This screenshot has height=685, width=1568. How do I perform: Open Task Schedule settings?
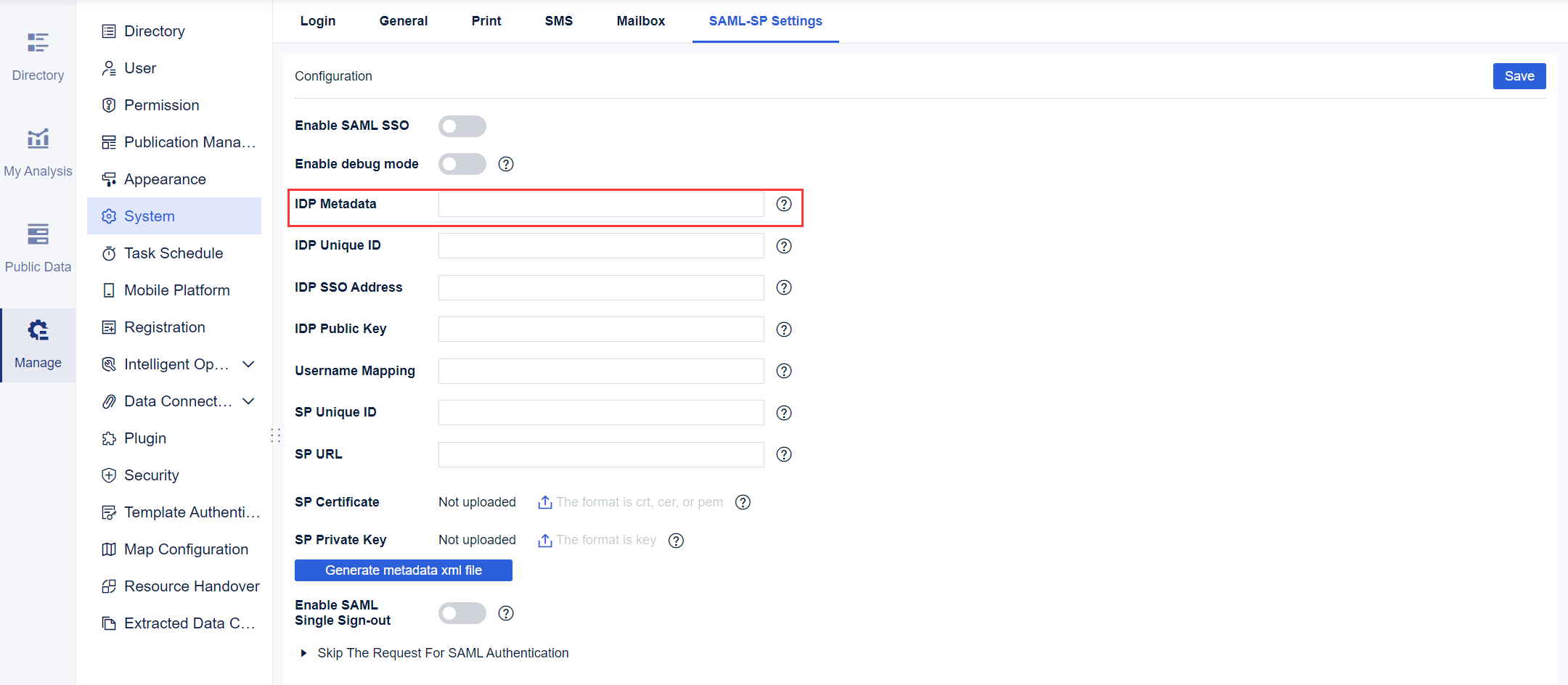[173, 253]
